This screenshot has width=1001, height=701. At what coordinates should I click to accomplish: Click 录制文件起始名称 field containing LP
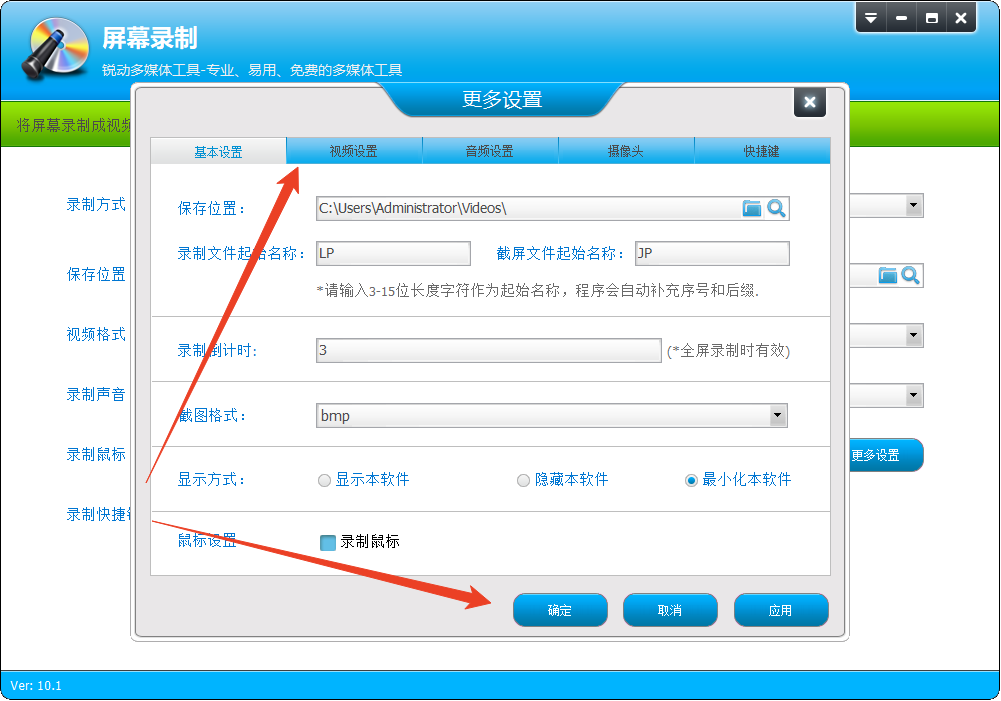coord(393,253)
